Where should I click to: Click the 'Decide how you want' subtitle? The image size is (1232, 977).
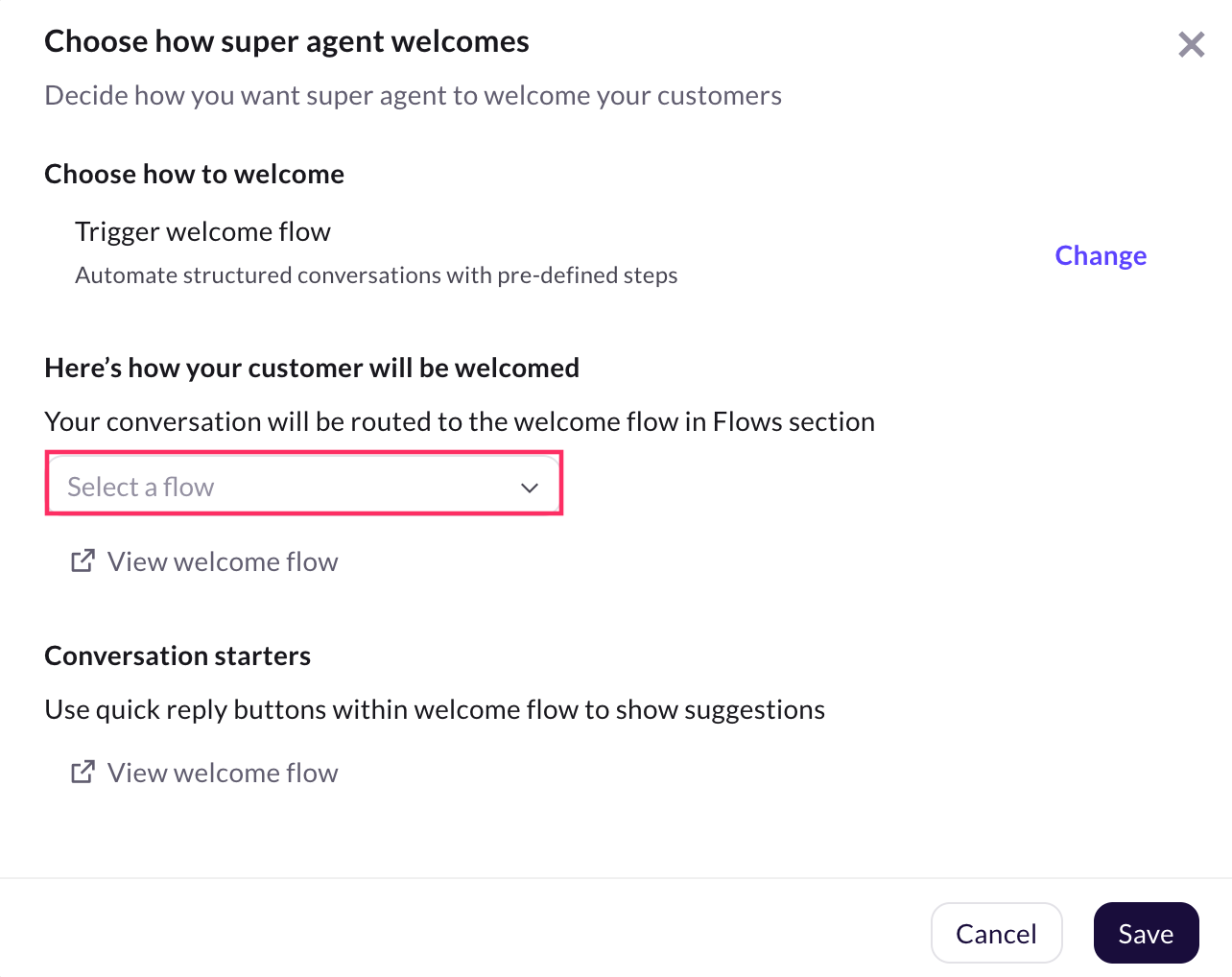coord(413,96)
